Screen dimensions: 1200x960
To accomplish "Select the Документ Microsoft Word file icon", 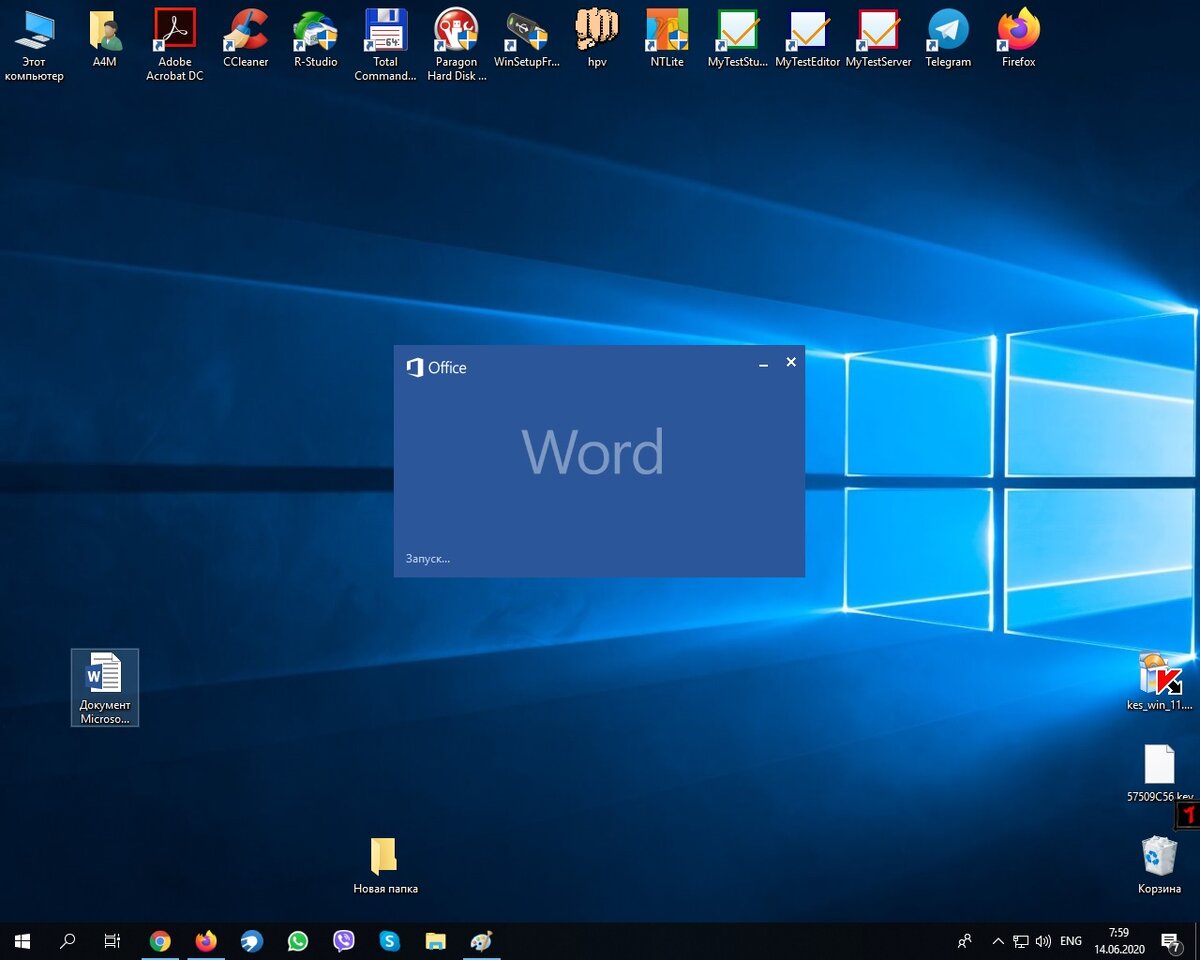I will [105, 688].
